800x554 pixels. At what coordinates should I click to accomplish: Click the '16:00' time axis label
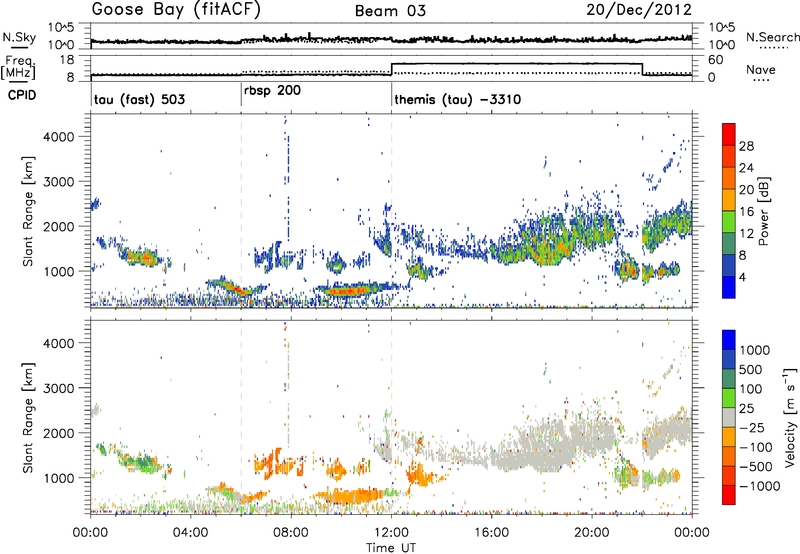tap(491, 533)
